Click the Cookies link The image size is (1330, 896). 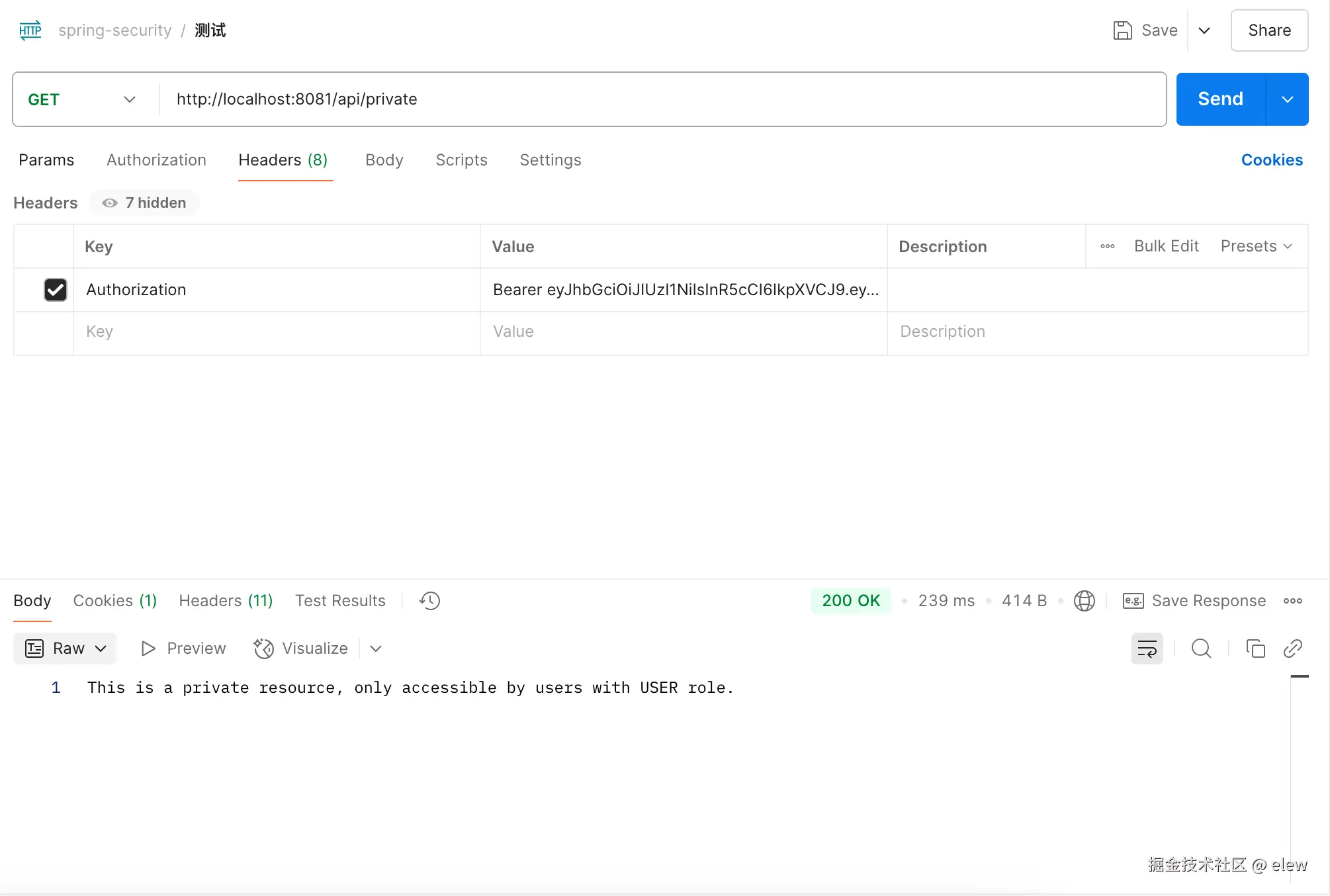coord(1271,160)
